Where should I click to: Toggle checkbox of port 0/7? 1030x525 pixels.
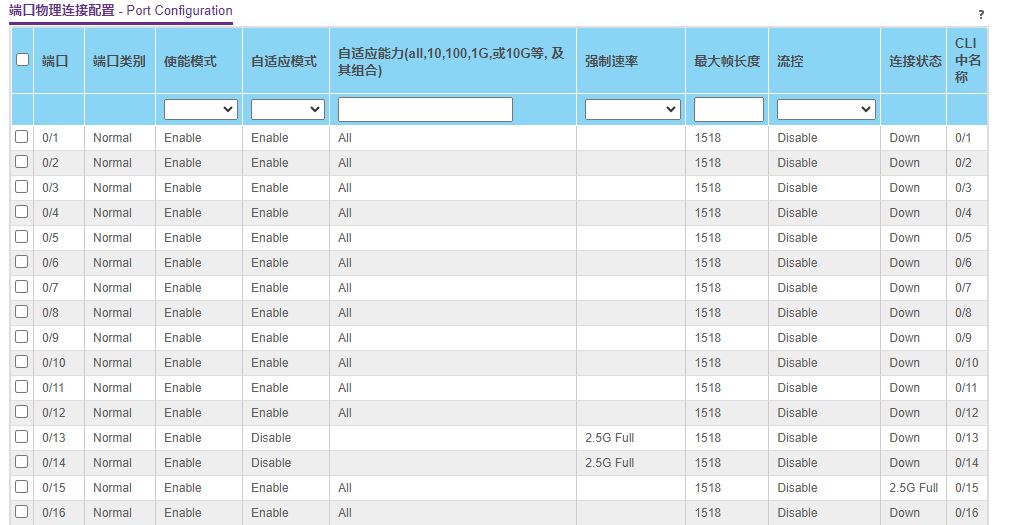coord(22,286)
